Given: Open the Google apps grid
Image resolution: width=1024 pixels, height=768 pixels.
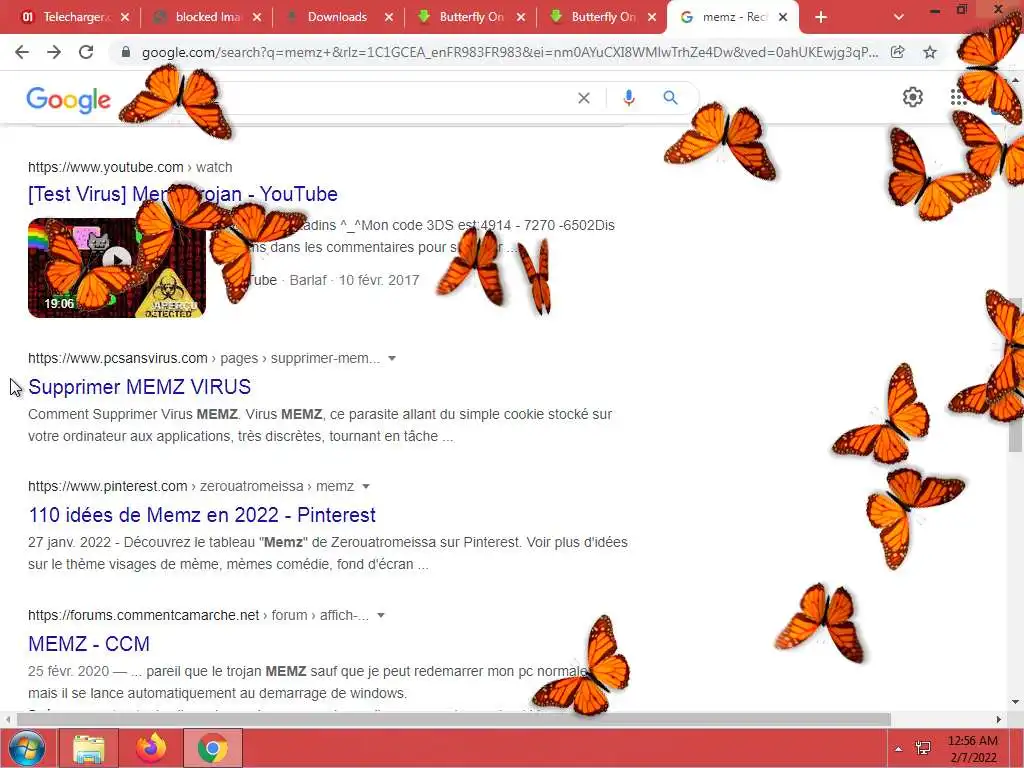Looking at the screenshot, I should (958, 97).
